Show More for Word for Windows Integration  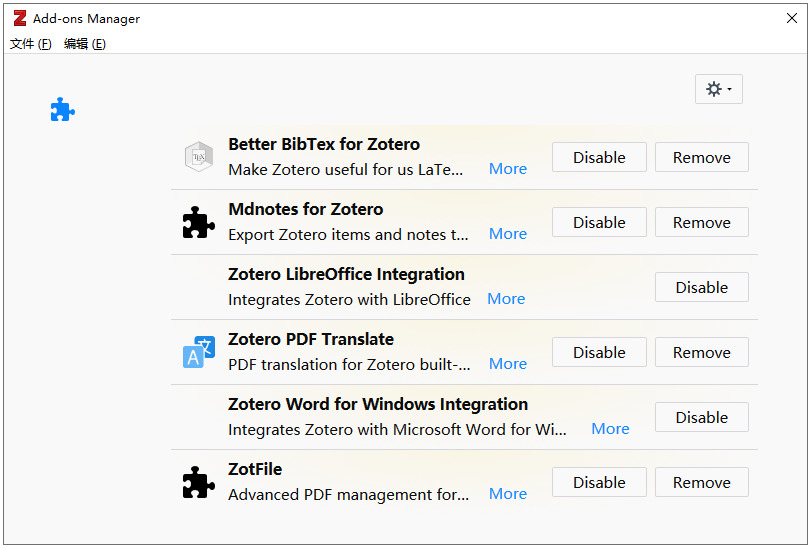coord(610,429)
